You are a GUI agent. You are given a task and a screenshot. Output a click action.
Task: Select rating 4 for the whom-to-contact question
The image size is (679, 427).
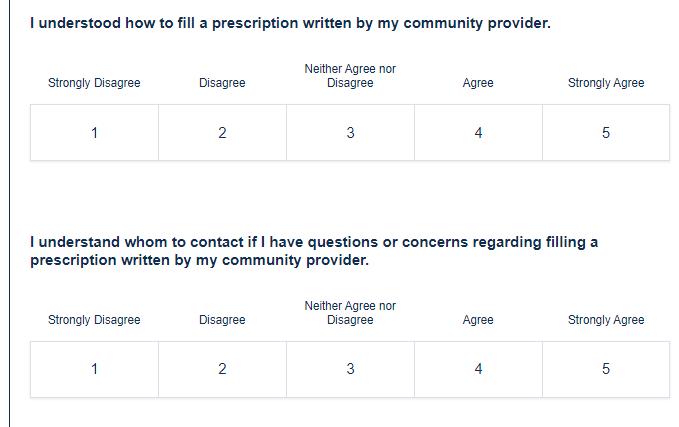click(x=478, y=369)
